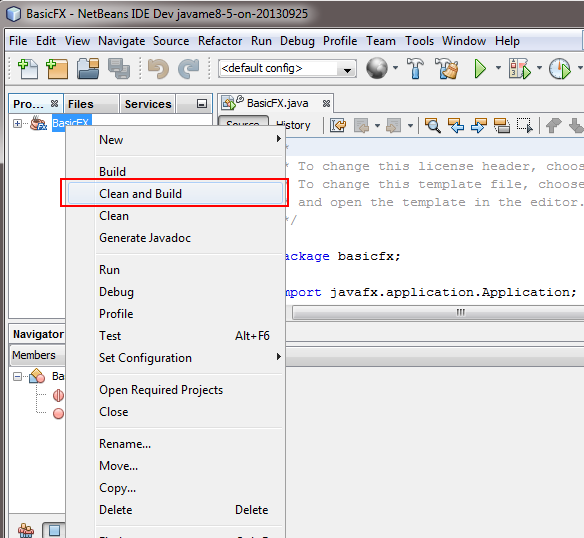Click the editor Back navigation icon
This screenshot has width=584, height=538.
point(361,126)
